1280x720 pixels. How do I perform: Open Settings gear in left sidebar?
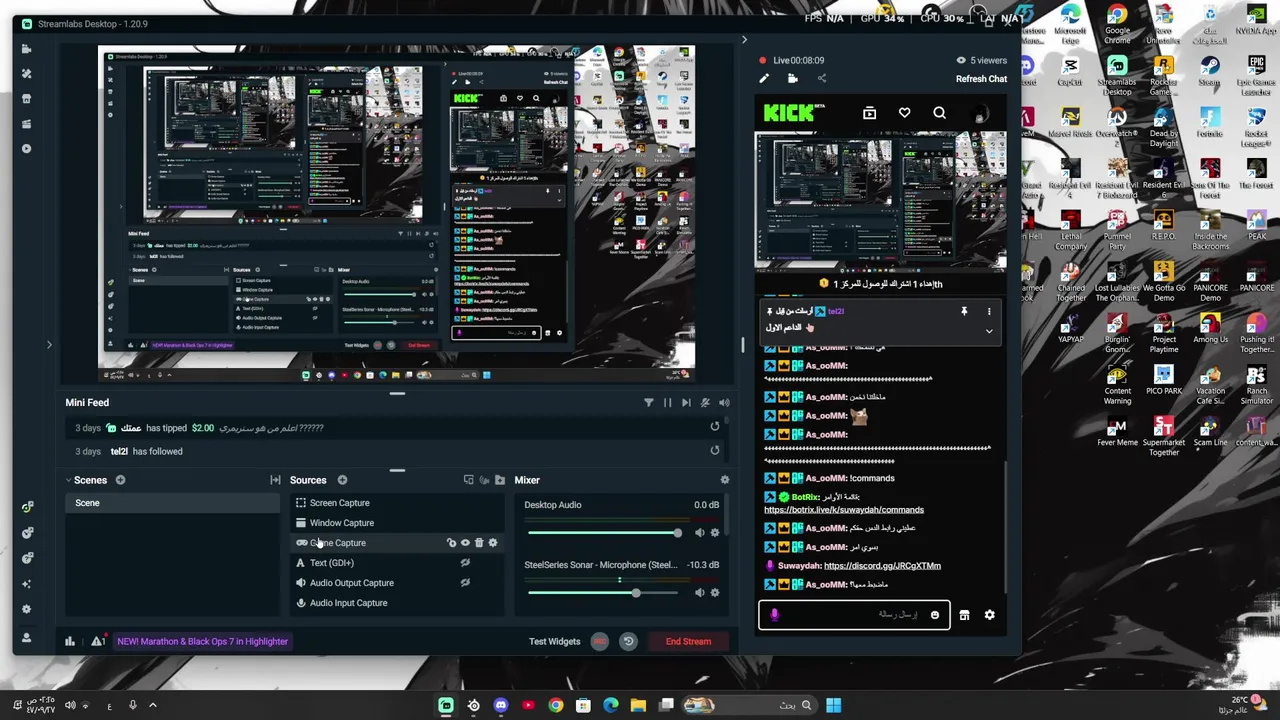coord(27,609)
